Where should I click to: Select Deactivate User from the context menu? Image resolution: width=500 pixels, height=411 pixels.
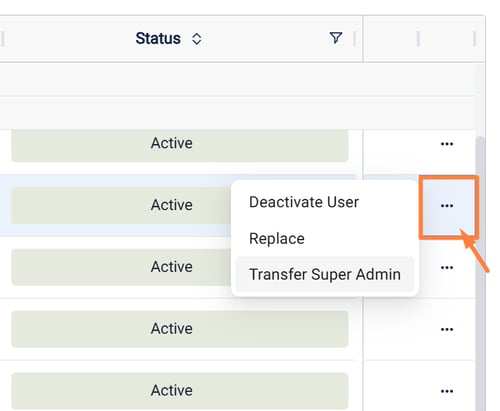(x=304, y=202)
